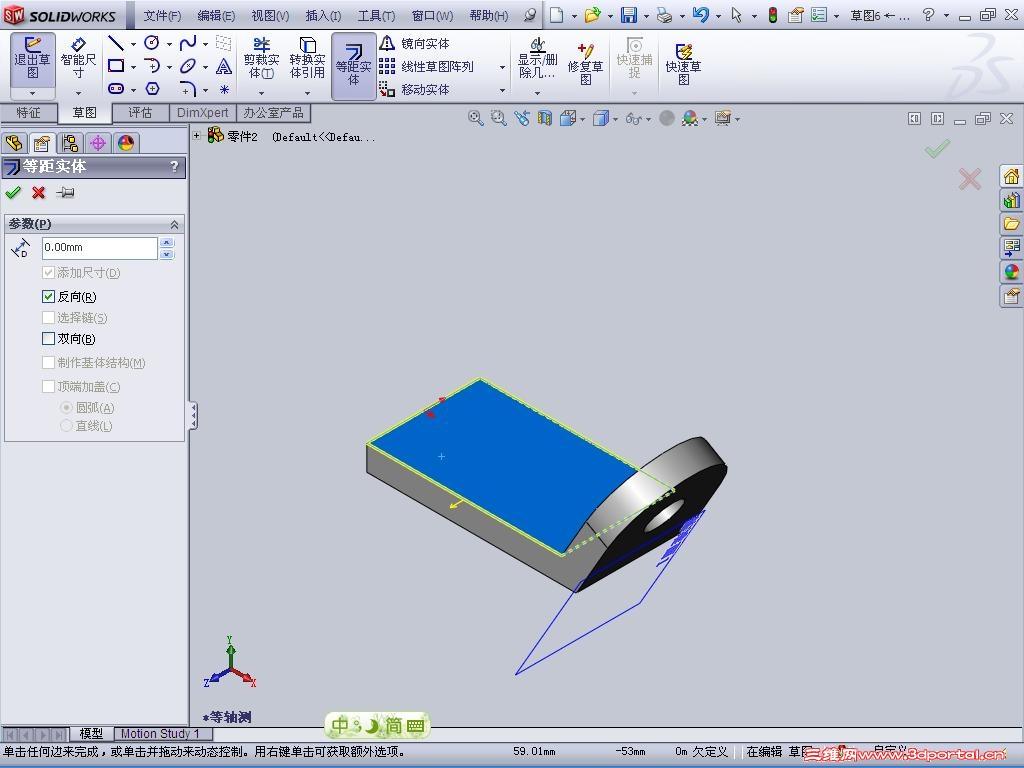1024x768 pixels.
Task: Select the Corner Rectangle sketch tool
Action: [116, 66]
